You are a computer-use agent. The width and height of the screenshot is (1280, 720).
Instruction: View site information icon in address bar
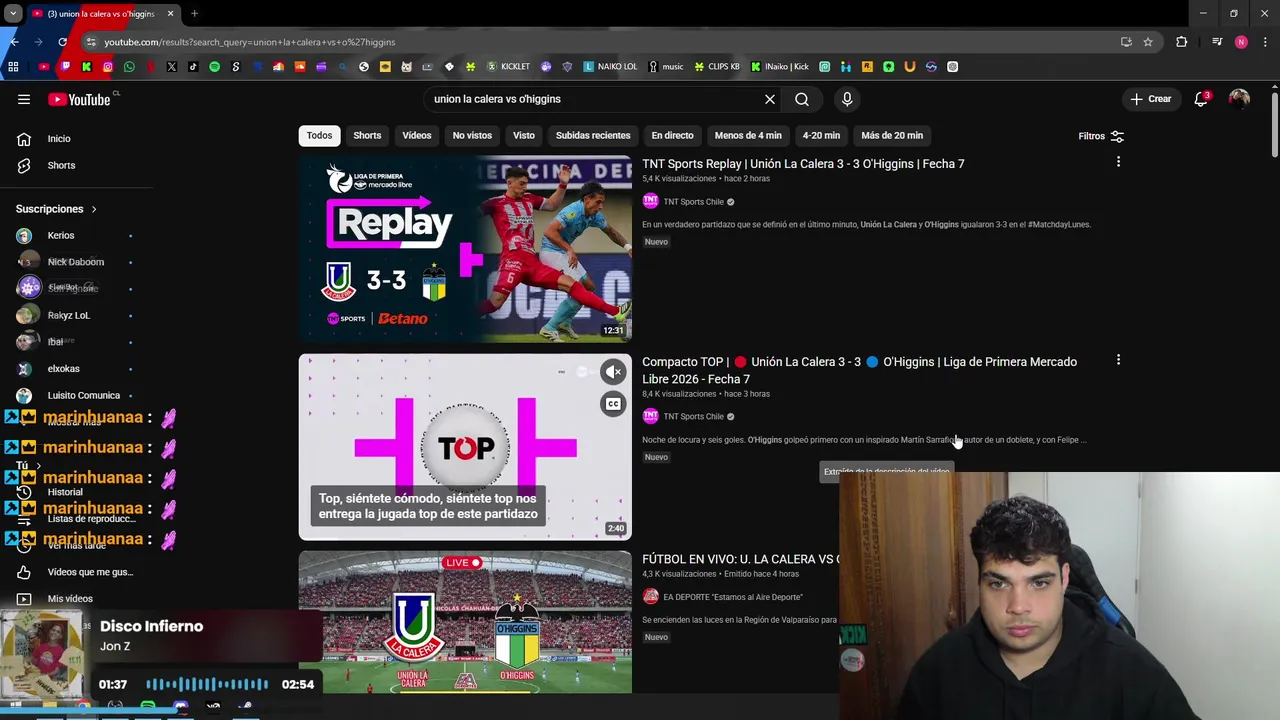tap(91, 42)
